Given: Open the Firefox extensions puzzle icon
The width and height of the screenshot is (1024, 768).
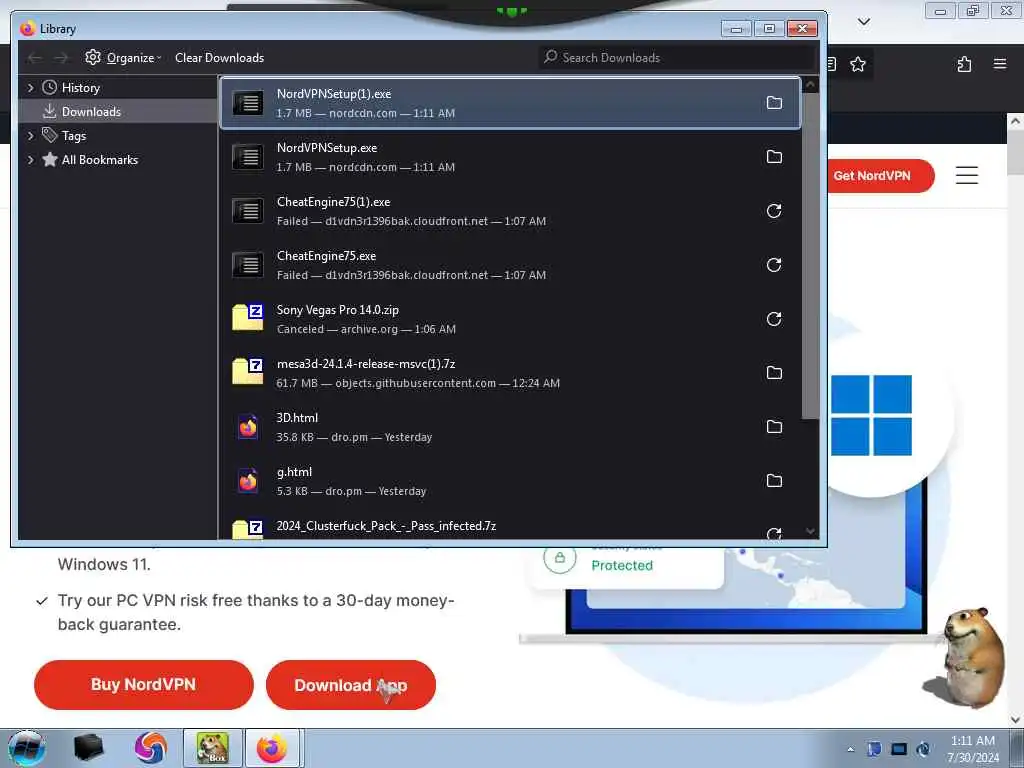Looking at the screenshot, I should pyautogui.click(x=964, y=64).
